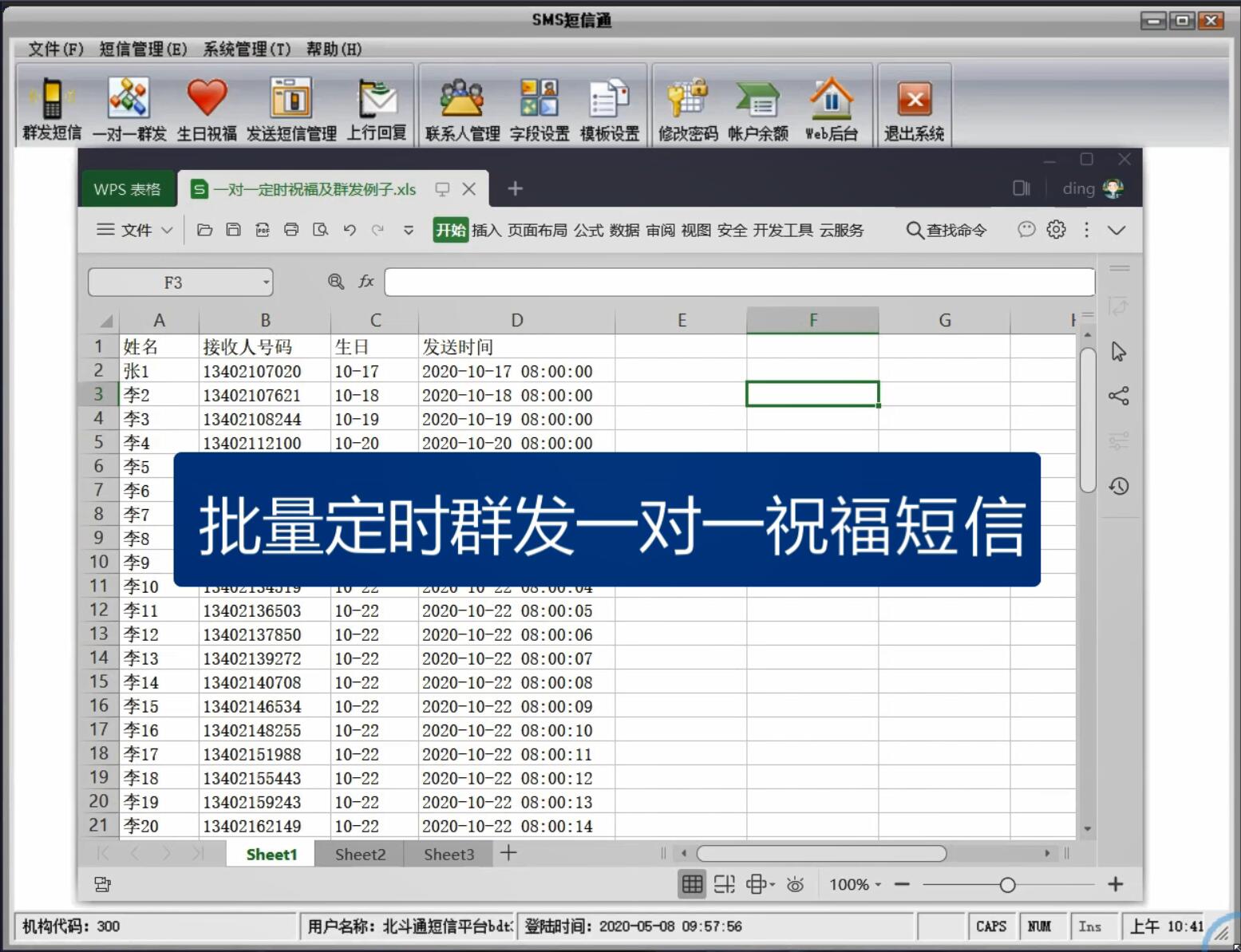Switch to the Sheet3 tab

click(x=449, y=855)
